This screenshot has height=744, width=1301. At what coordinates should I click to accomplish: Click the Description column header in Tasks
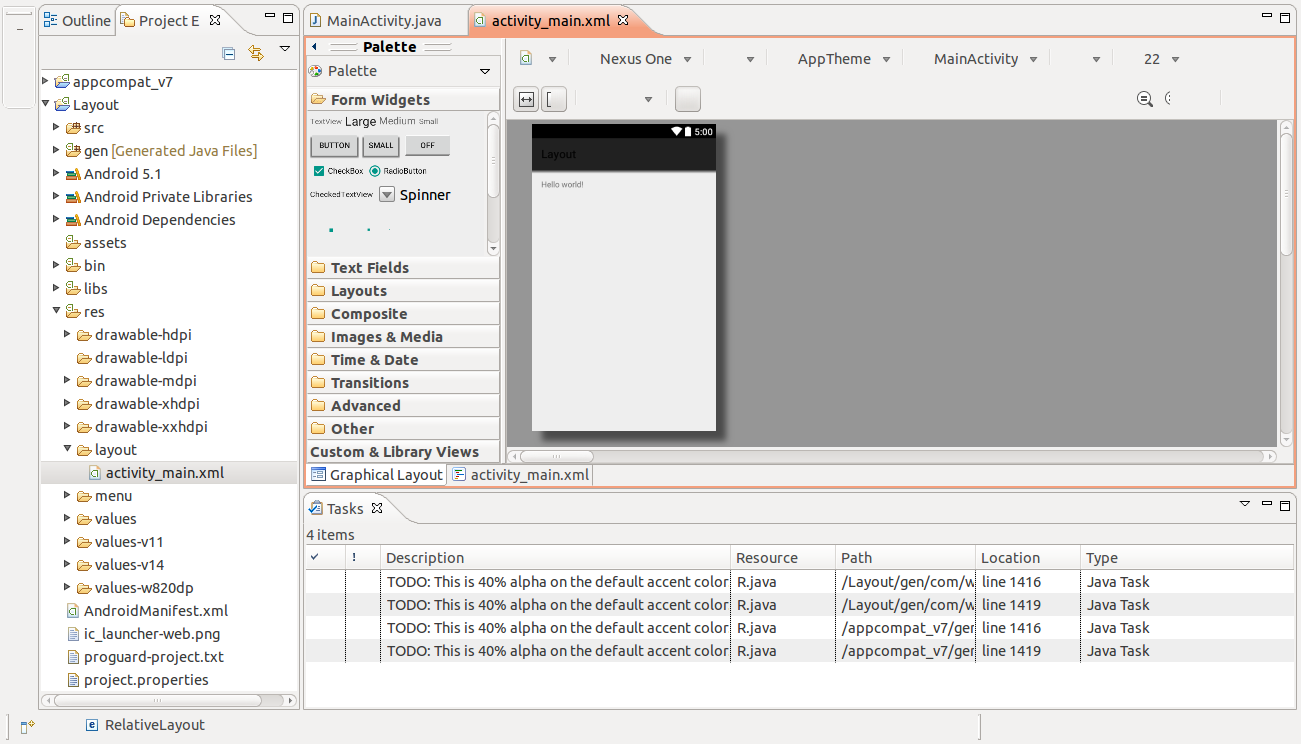(555, 558)
